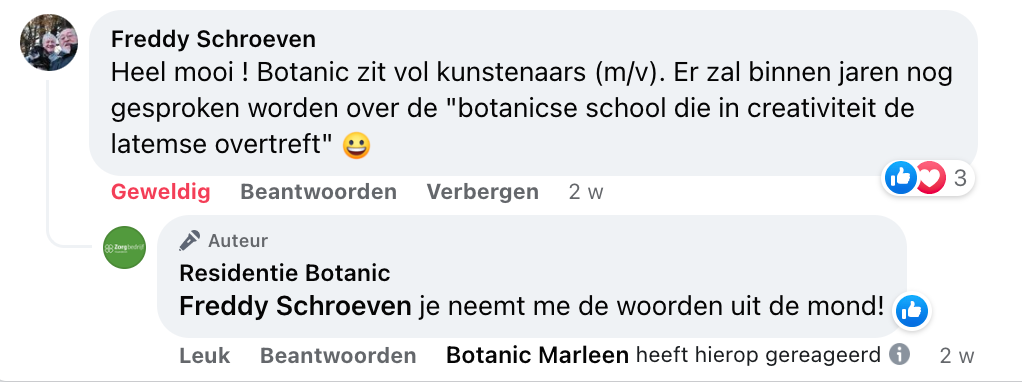The width and height of the screenshot is (1022, 382).
Task: Show who reacted via the count 3
Action: (959, 178)
